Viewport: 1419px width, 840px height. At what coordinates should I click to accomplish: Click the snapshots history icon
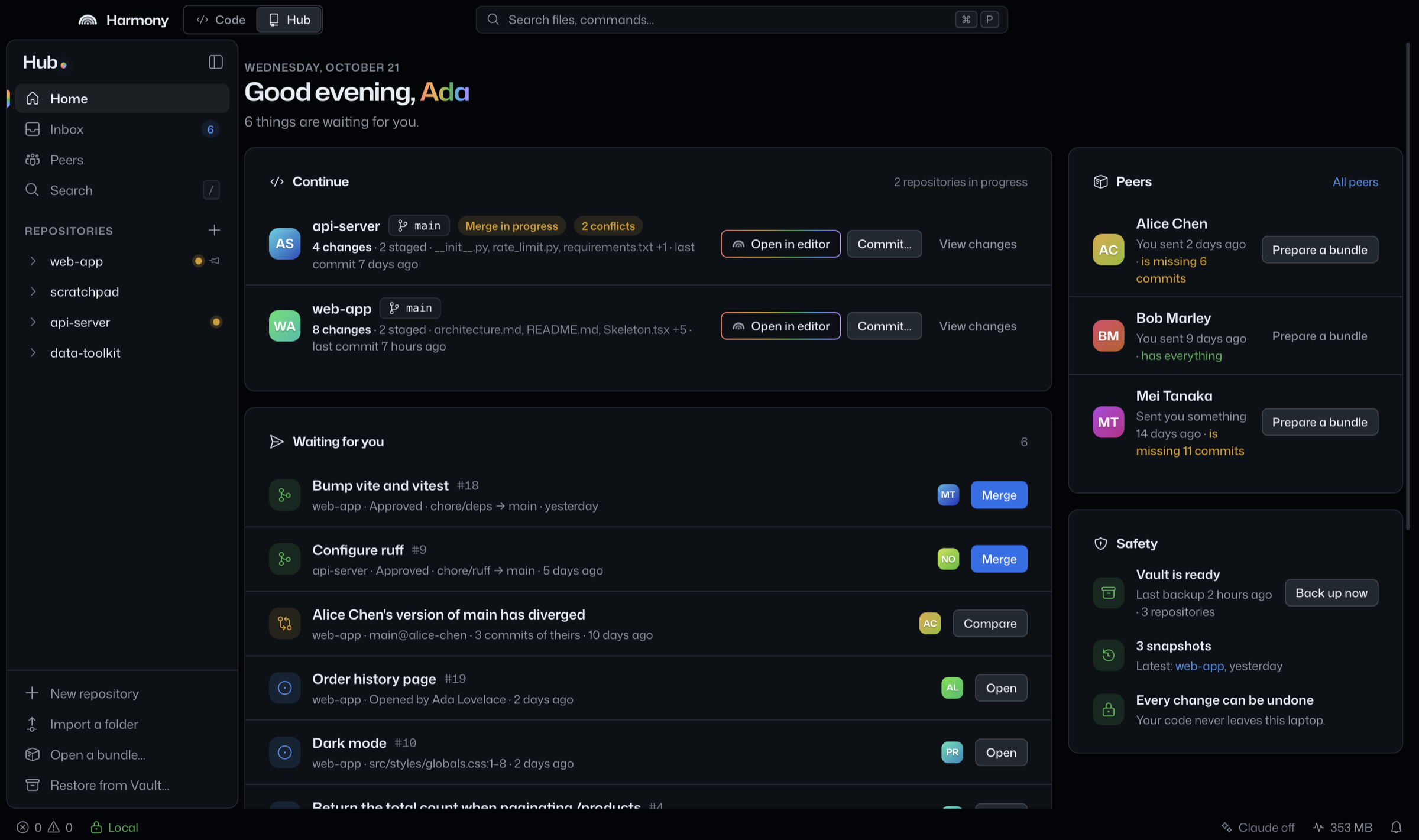[1108, 655]
